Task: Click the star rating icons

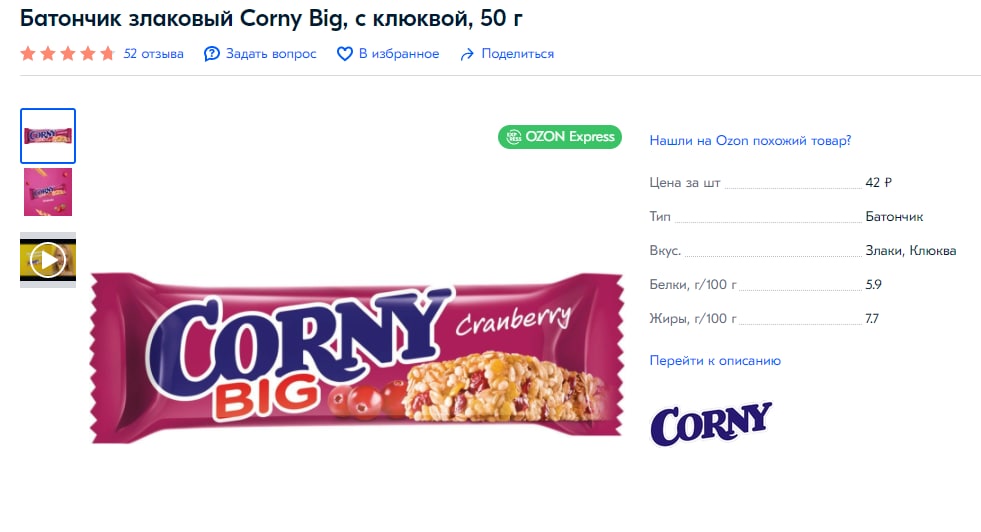Action: click(68, 54)
